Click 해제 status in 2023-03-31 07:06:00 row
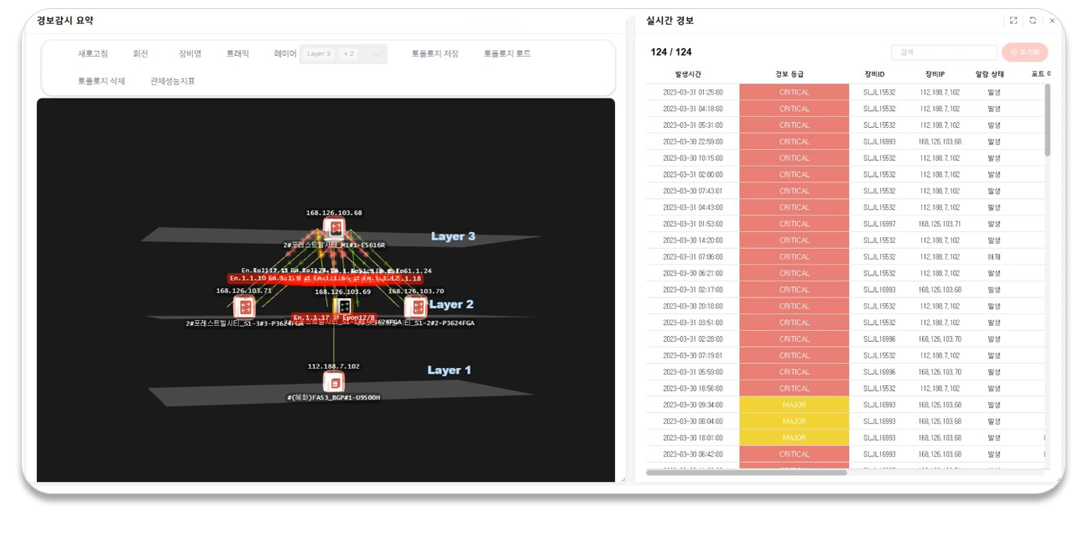This screenshot has height=548, width=1086. (994, 256)
